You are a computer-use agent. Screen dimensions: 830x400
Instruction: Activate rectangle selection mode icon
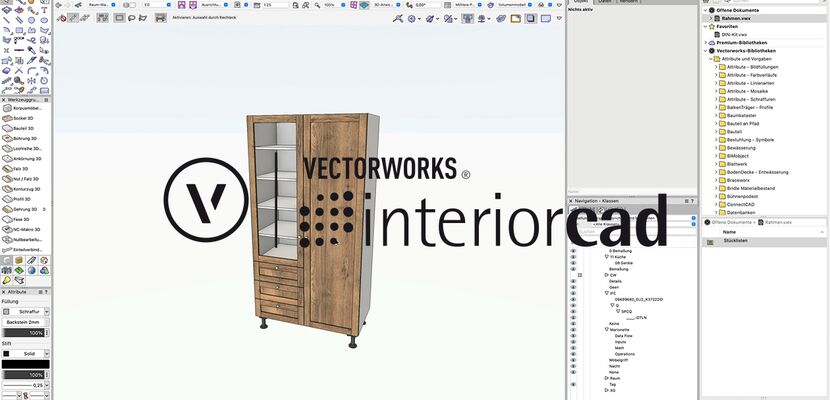120,18
